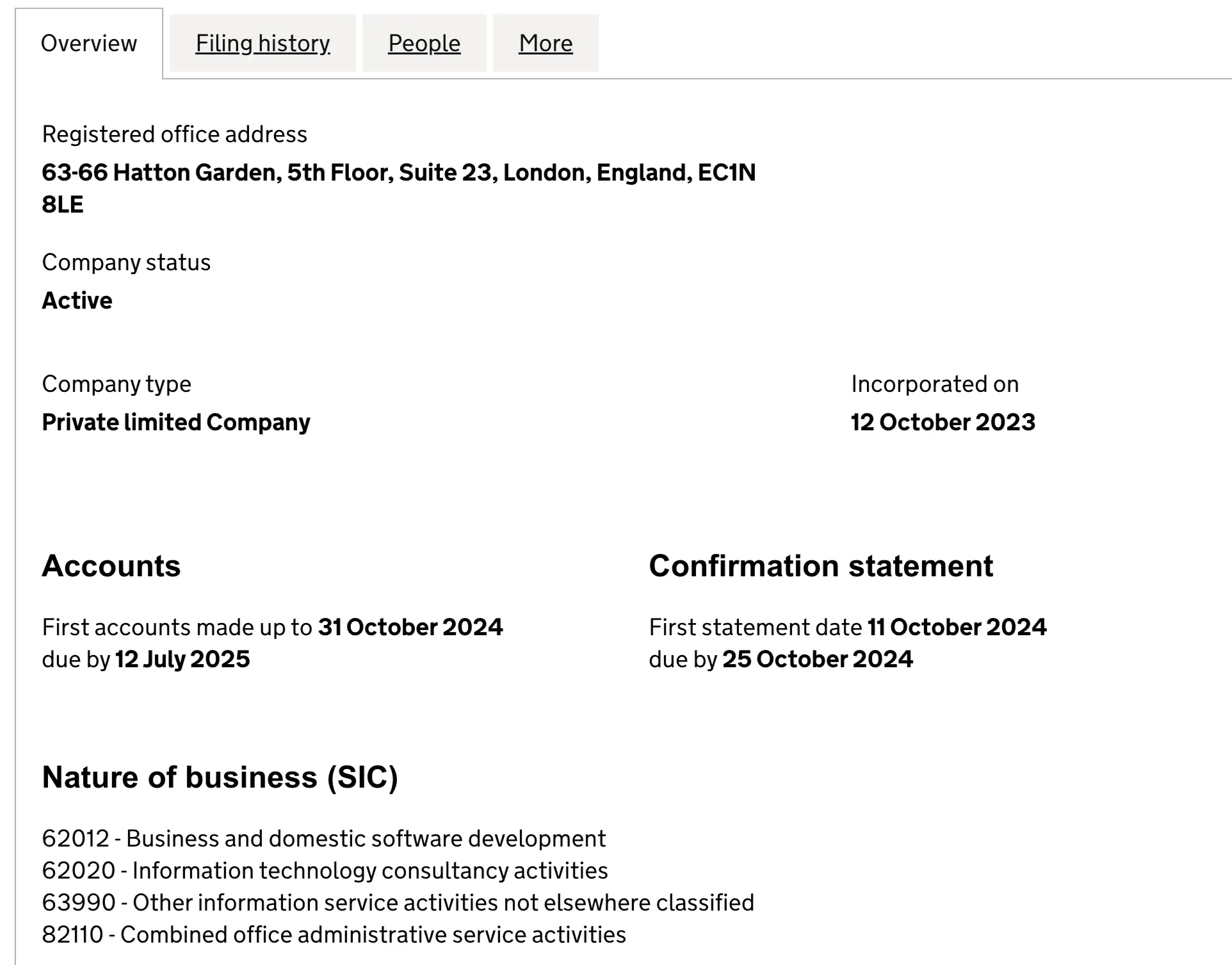
Task: Click SIC code 82110 office administrative line
Action: coord(334,935)
